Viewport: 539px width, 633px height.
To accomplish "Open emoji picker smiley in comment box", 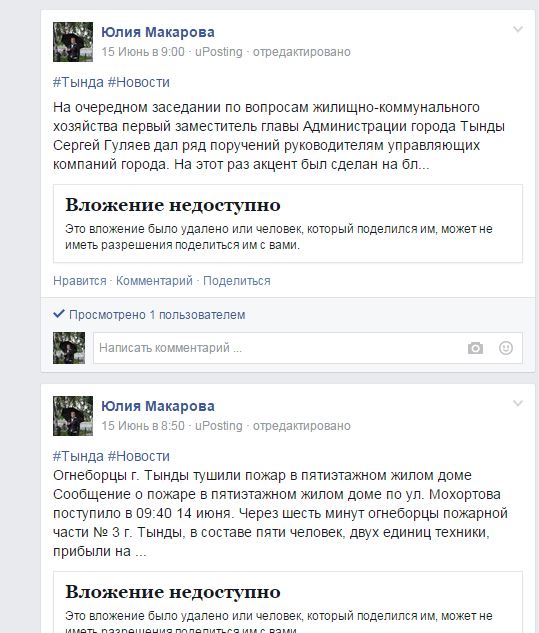I will tap(505, 348).
